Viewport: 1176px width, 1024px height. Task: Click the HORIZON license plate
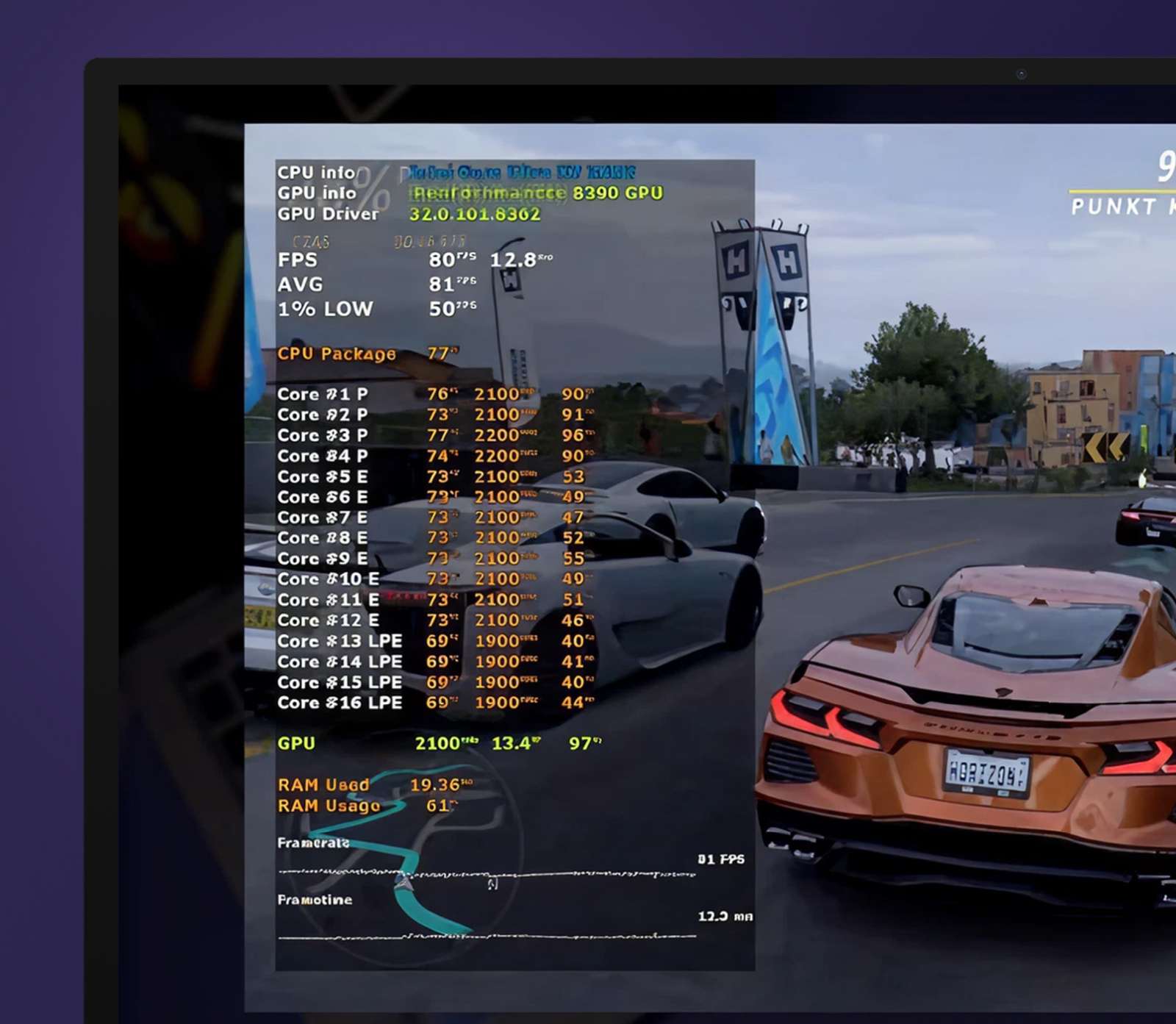[987, 773]
